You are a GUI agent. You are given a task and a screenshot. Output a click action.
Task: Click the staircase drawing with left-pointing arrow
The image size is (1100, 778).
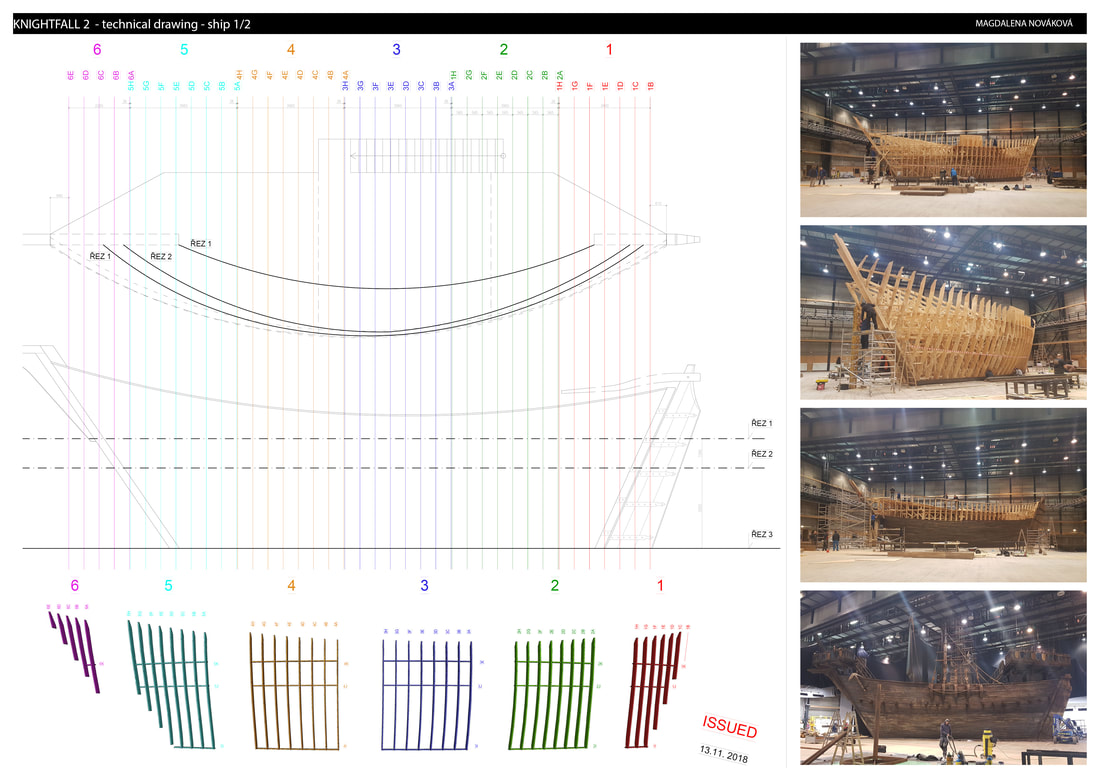click(426, 156)
